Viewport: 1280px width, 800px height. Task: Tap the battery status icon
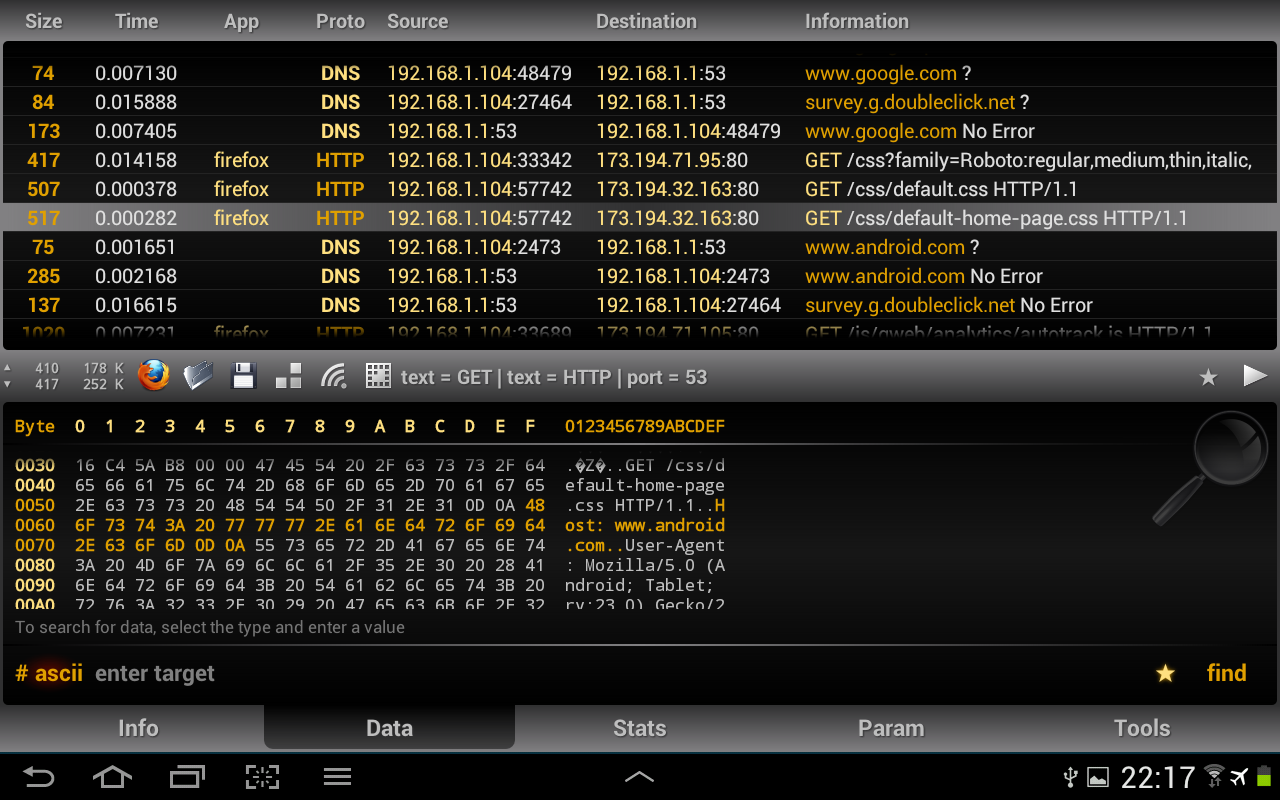(x=1264, y=777)
